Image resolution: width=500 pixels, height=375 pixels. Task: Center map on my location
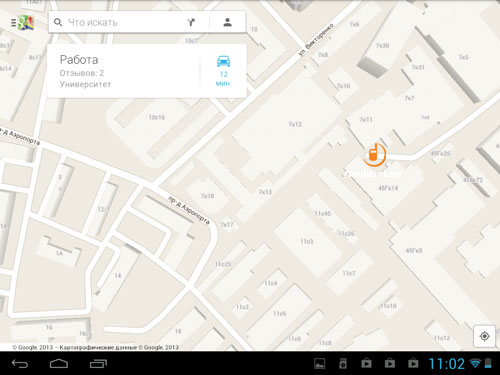click(x=484, y=336)
